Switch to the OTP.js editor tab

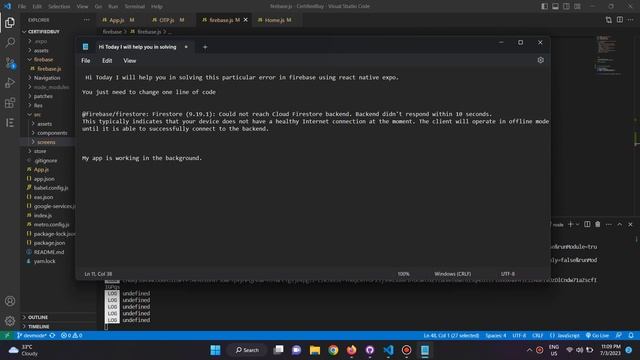click(168, 20)
